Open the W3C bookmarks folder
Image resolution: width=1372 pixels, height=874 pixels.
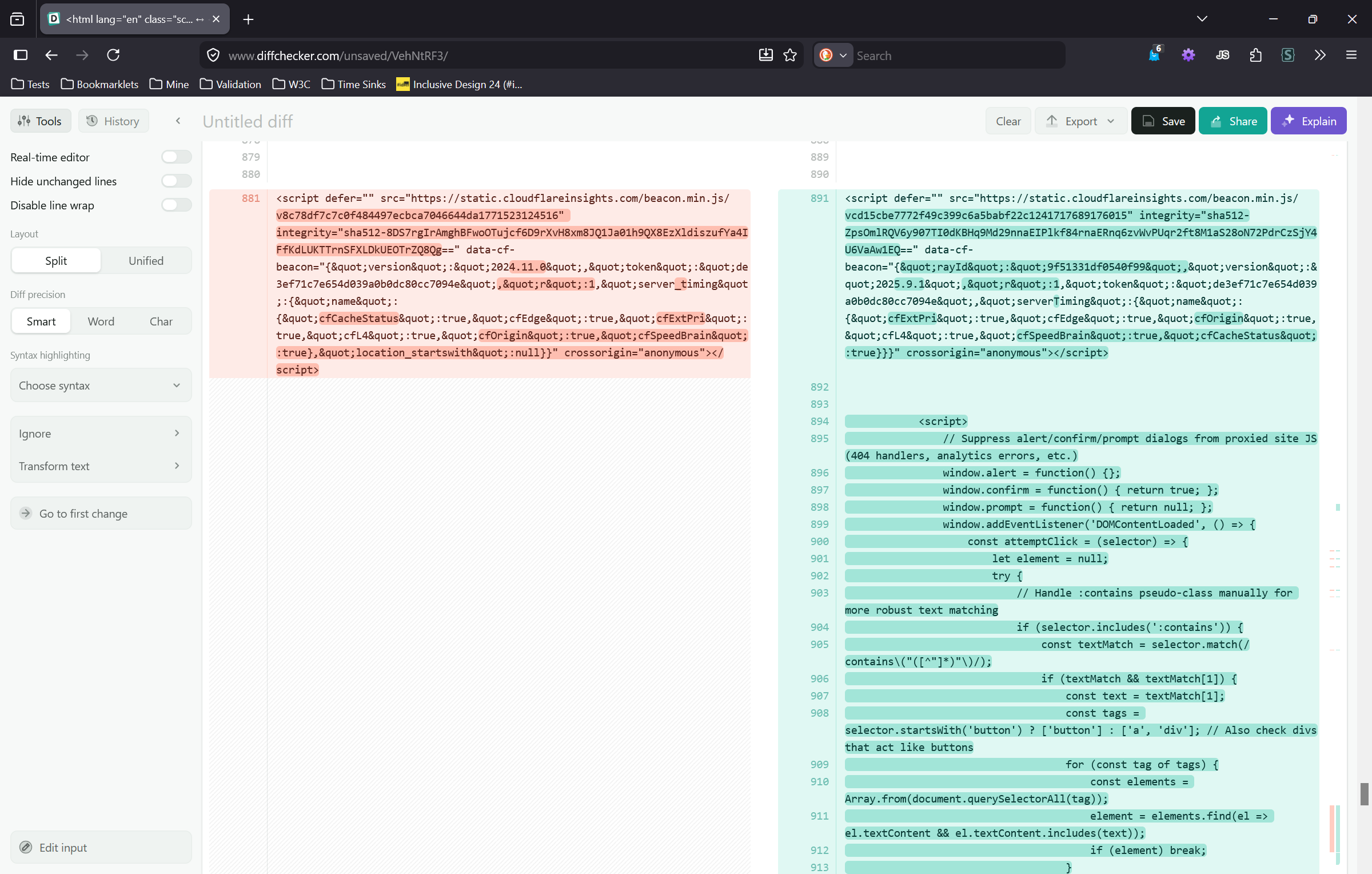click(x=292, y=84)
